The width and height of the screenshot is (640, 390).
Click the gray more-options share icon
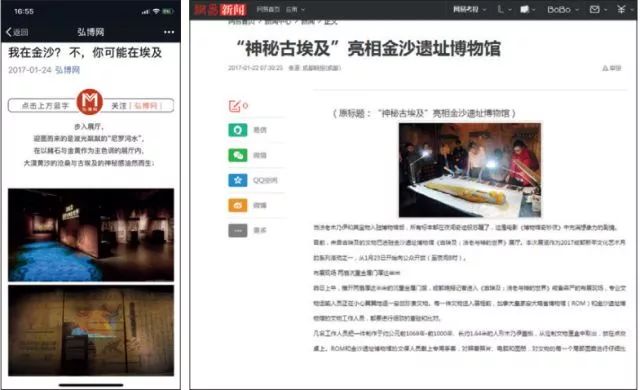click(238, 230)
